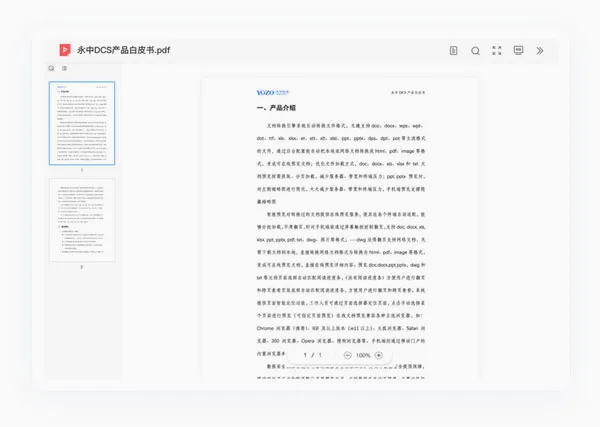Enter fullscreen with the four-arrows icon

tap(497, 51)
